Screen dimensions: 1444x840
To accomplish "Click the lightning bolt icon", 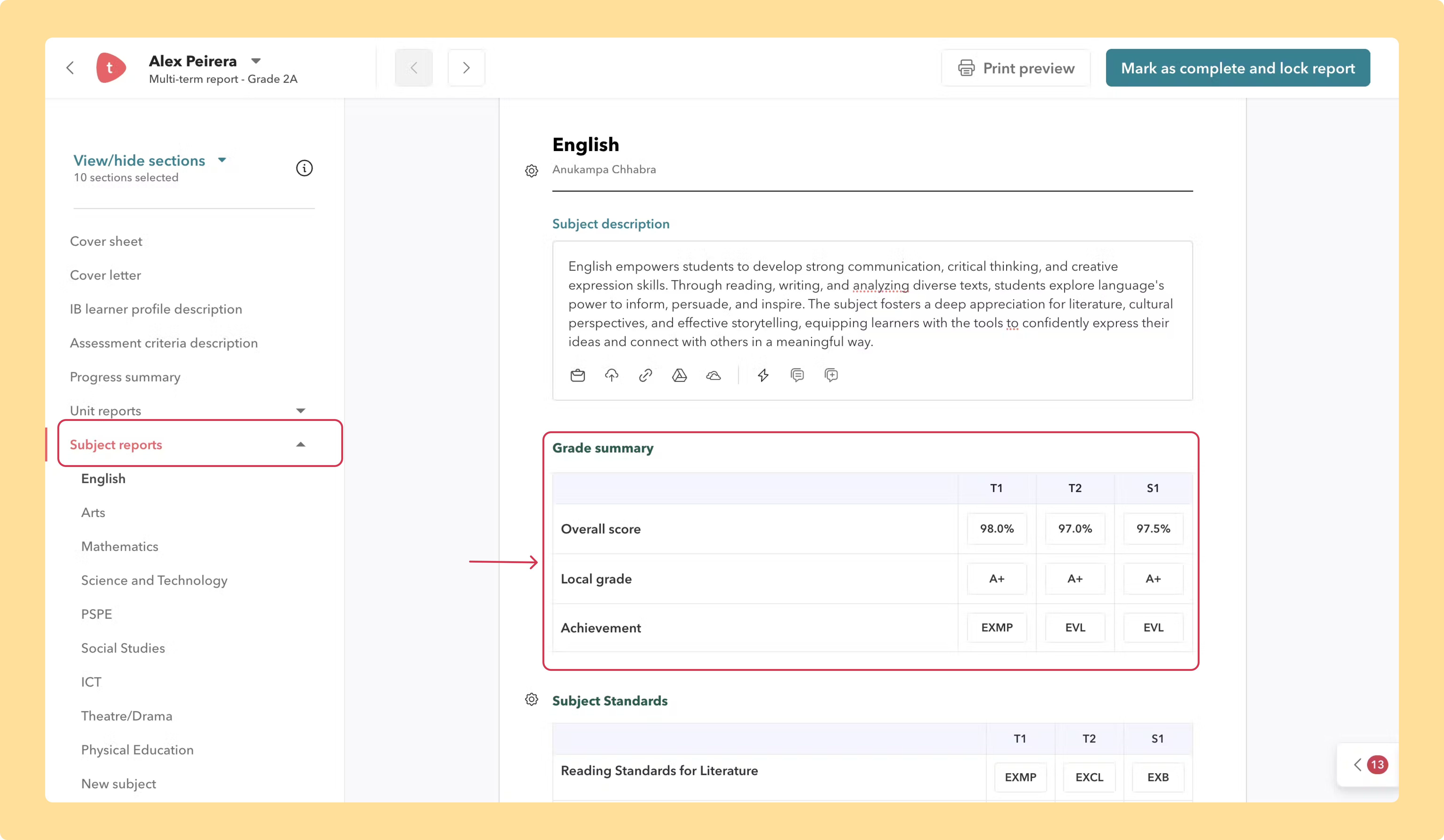I will [x=763, y=376].
